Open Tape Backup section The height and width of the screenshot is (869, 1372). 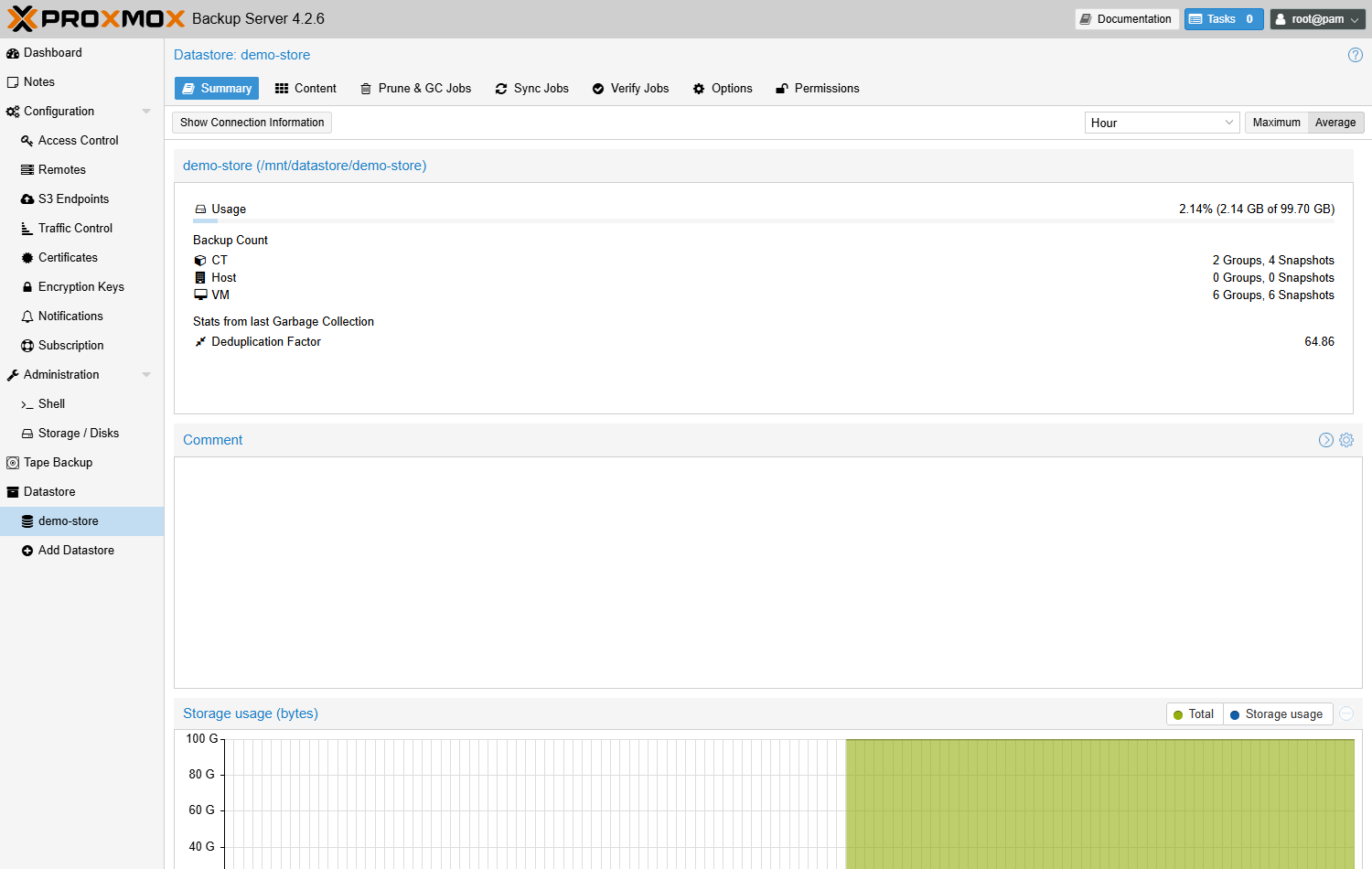point(81,463)
